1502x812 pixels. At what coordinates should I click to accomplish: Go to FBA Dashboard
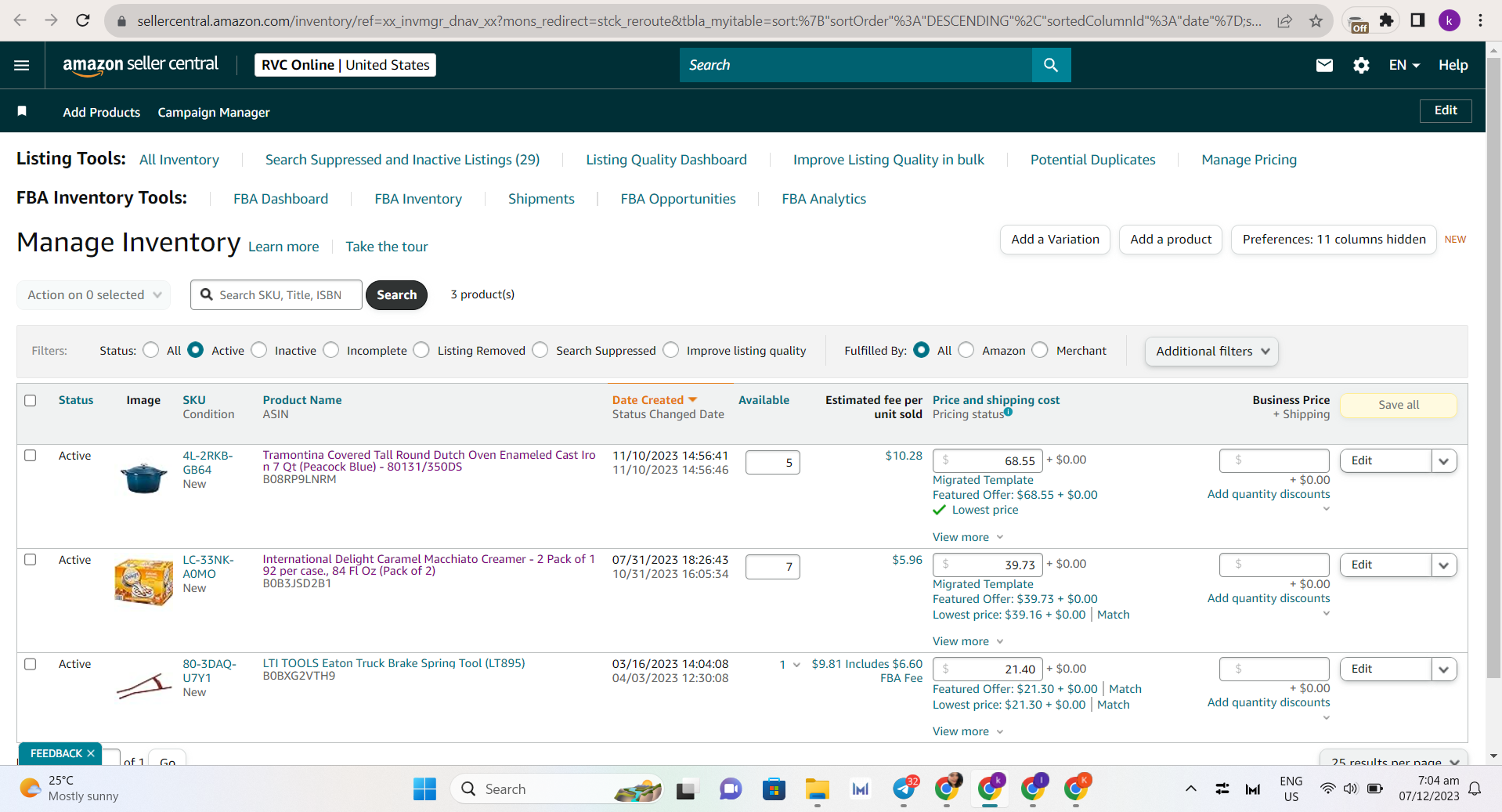[x=280, y=199]
